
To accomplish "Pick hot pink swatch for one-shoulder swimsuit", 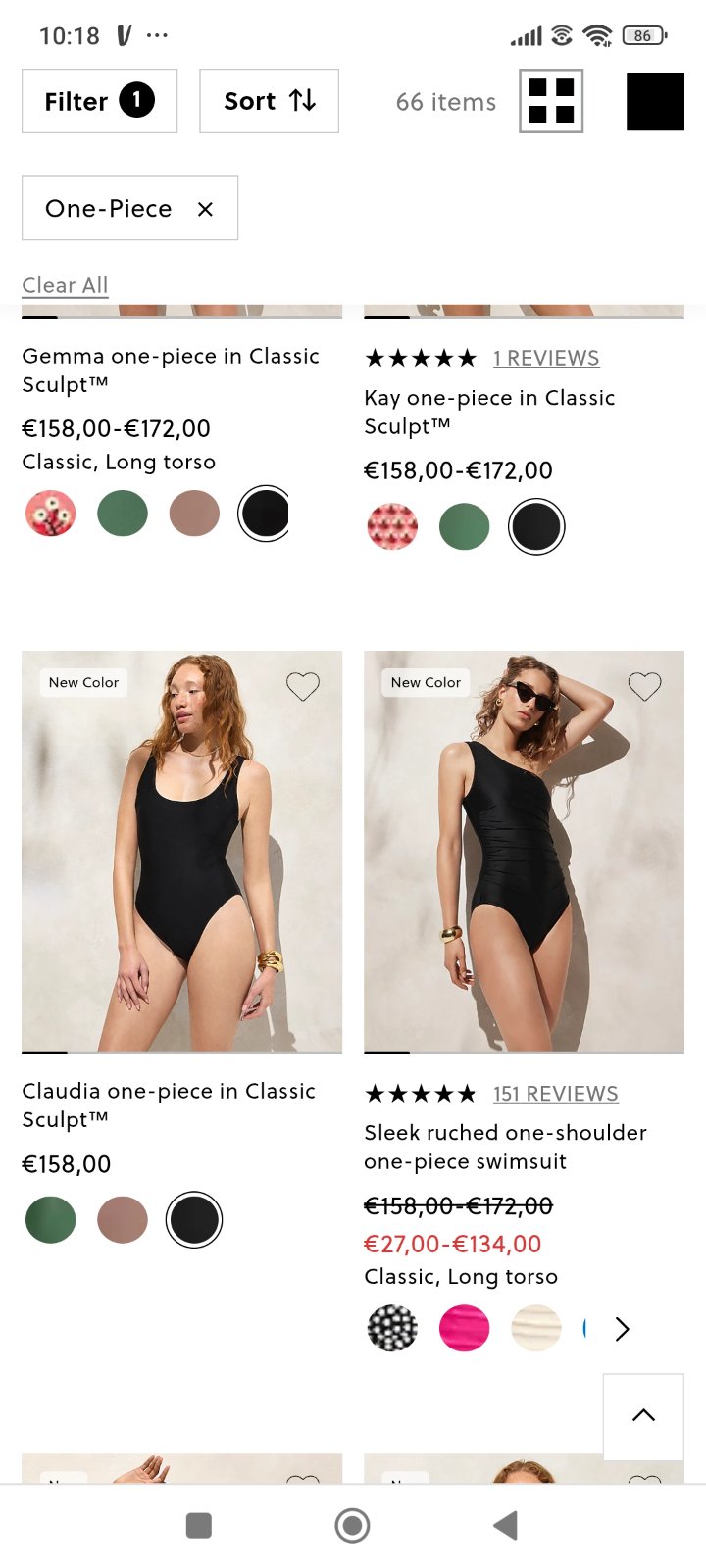I will 464,1329.
